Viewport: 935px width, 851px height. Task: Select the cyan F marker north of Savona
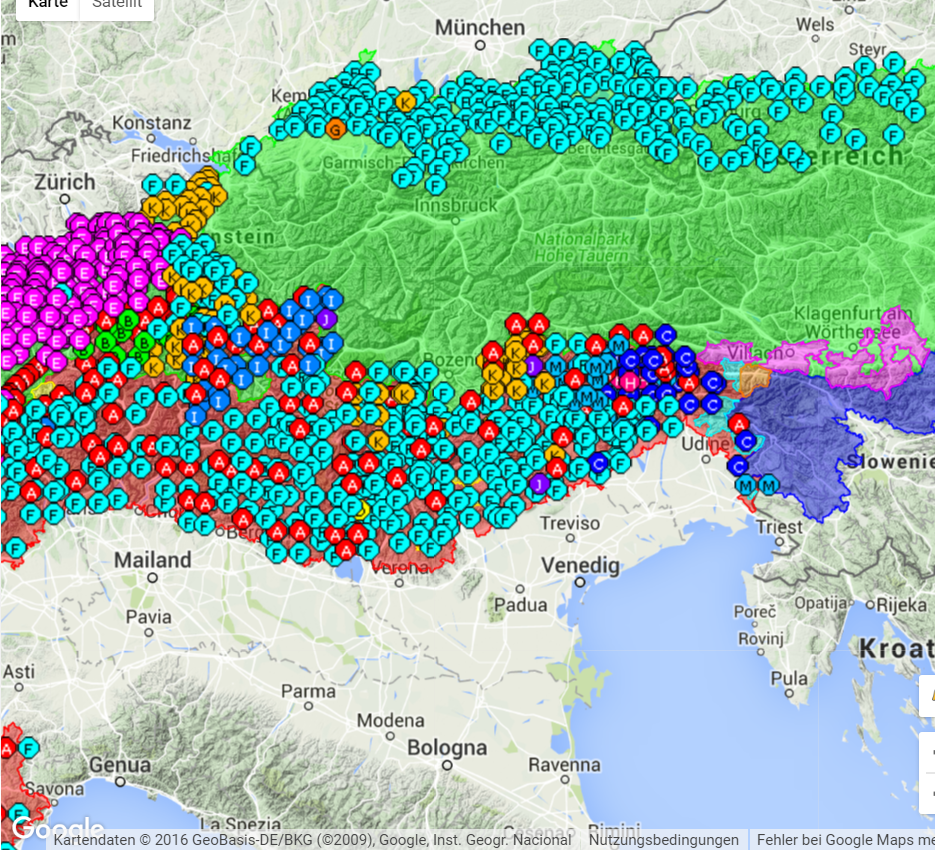click(29, 747)
